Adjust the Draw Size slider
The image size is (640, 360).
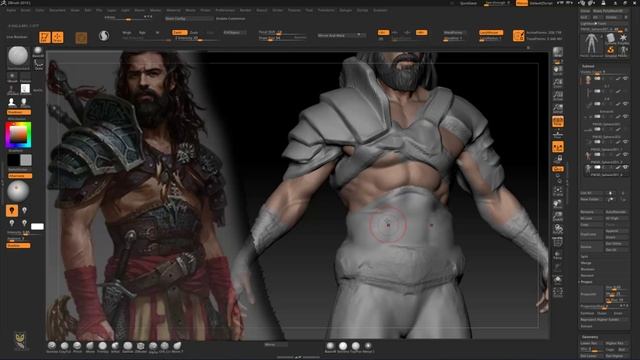[x=282, y=38]
